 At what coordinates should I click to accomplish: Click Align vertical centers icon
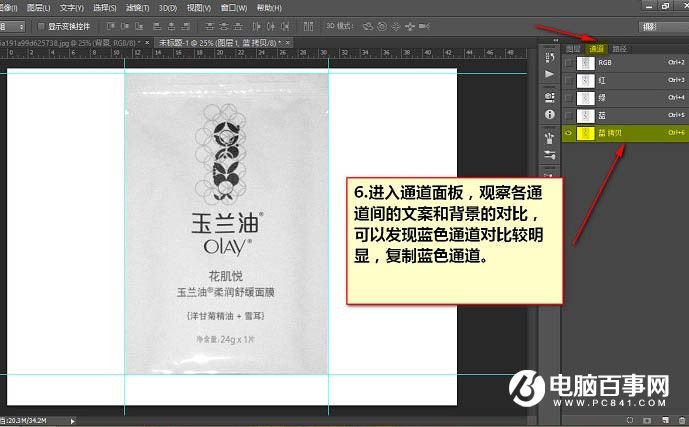coord(125,26)
